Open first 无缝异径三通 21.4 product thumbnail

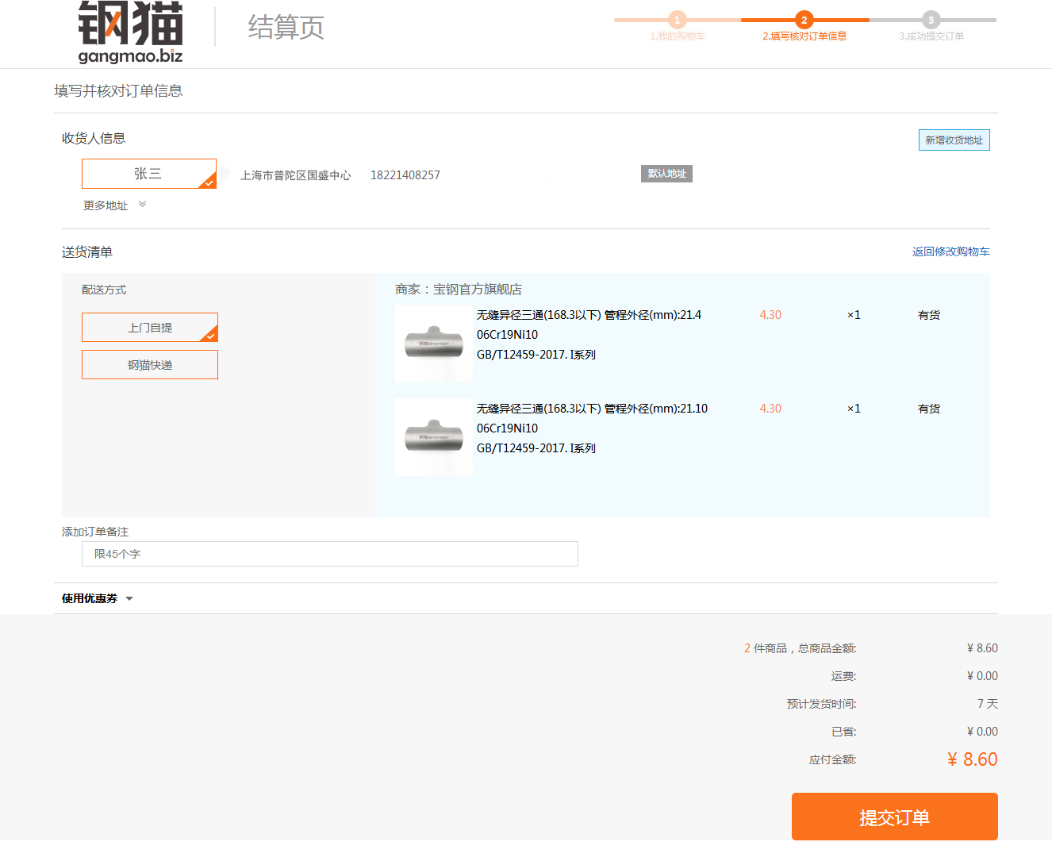coord(434,343)
